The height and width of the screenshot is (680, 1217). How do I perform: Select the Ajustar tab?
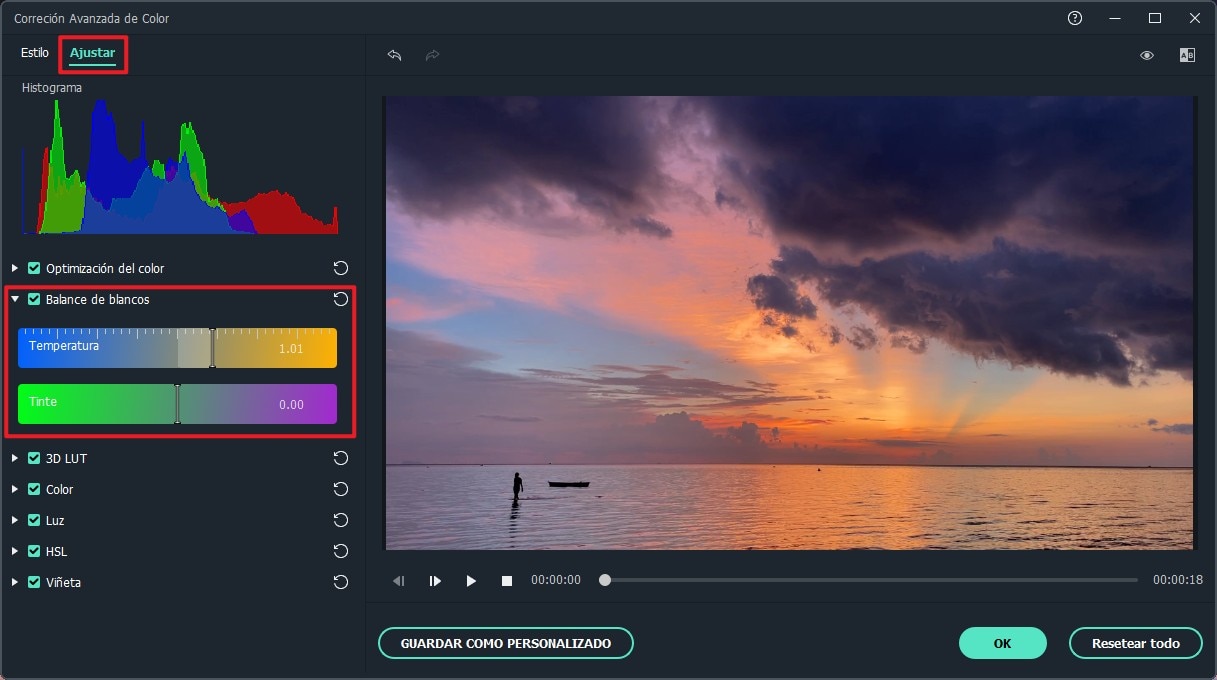(x=92, y=53)
